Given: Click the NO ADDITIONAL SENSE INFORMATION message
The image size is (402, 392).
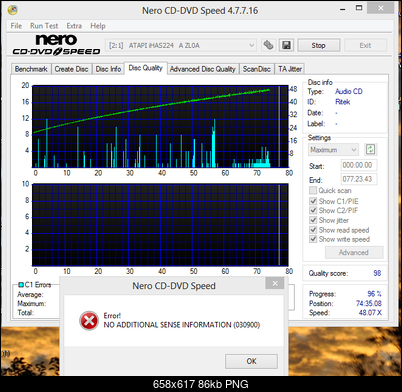Looking at the screenshot, I should tap(182, 325).
